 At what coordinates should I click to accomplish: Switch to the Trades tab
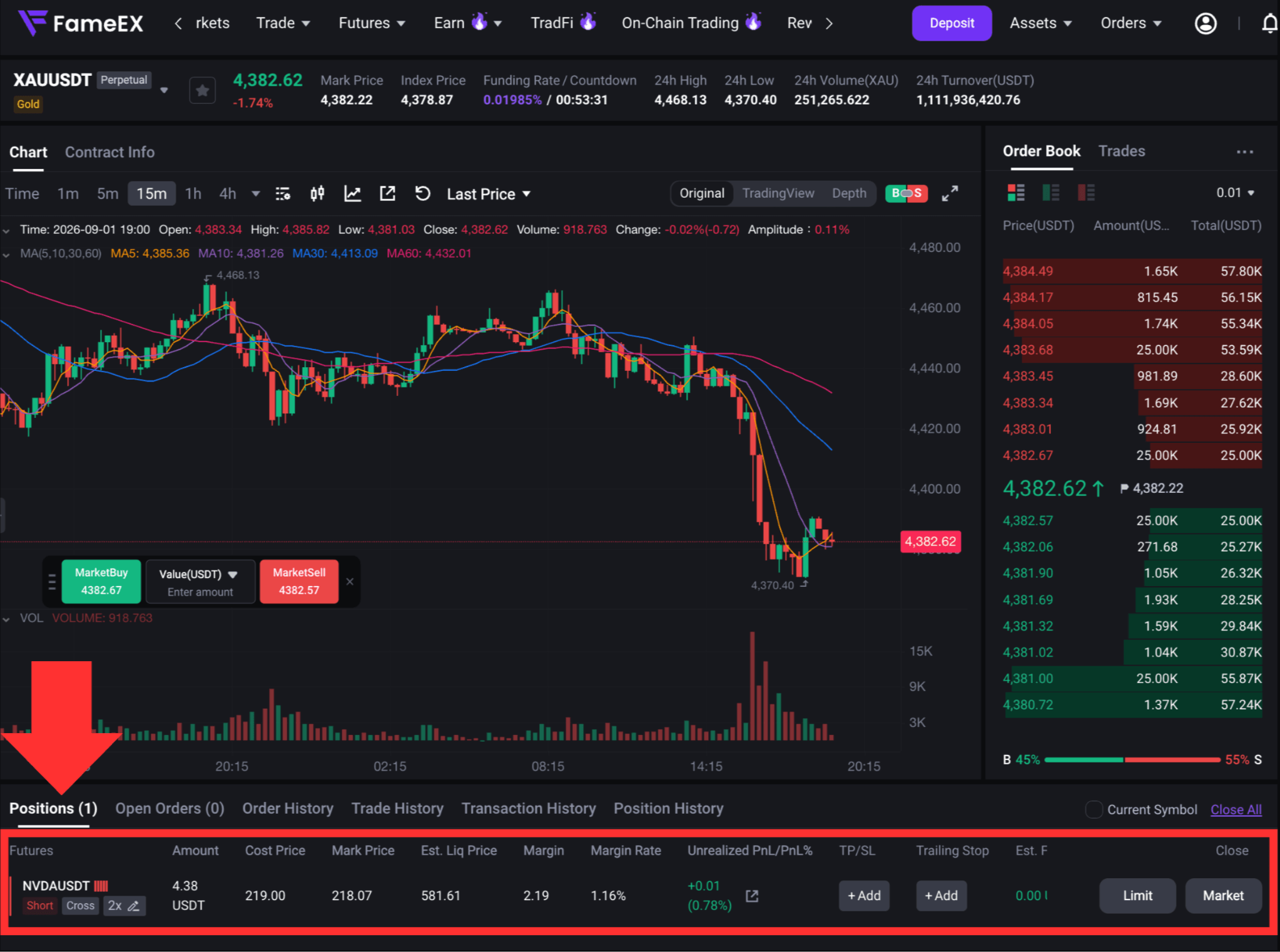[1122, 151]
